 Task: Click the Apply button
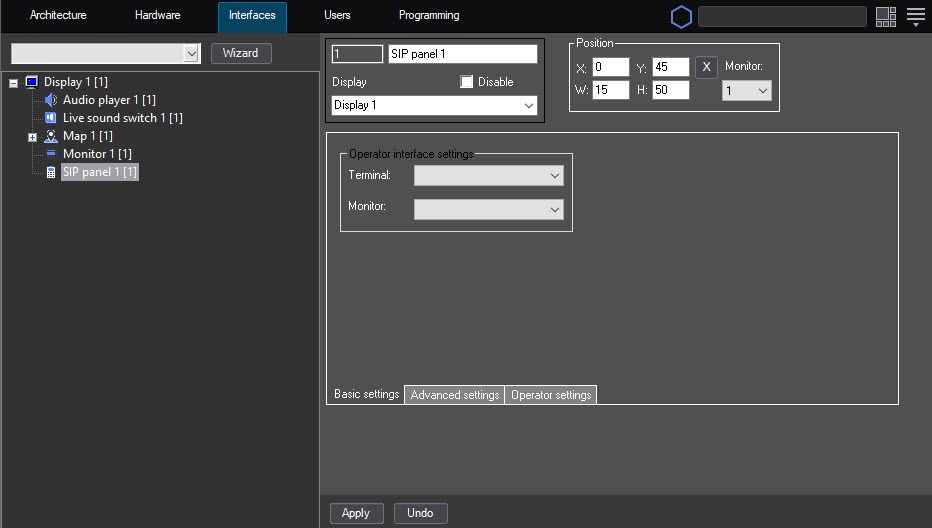(x=356, y=513)
